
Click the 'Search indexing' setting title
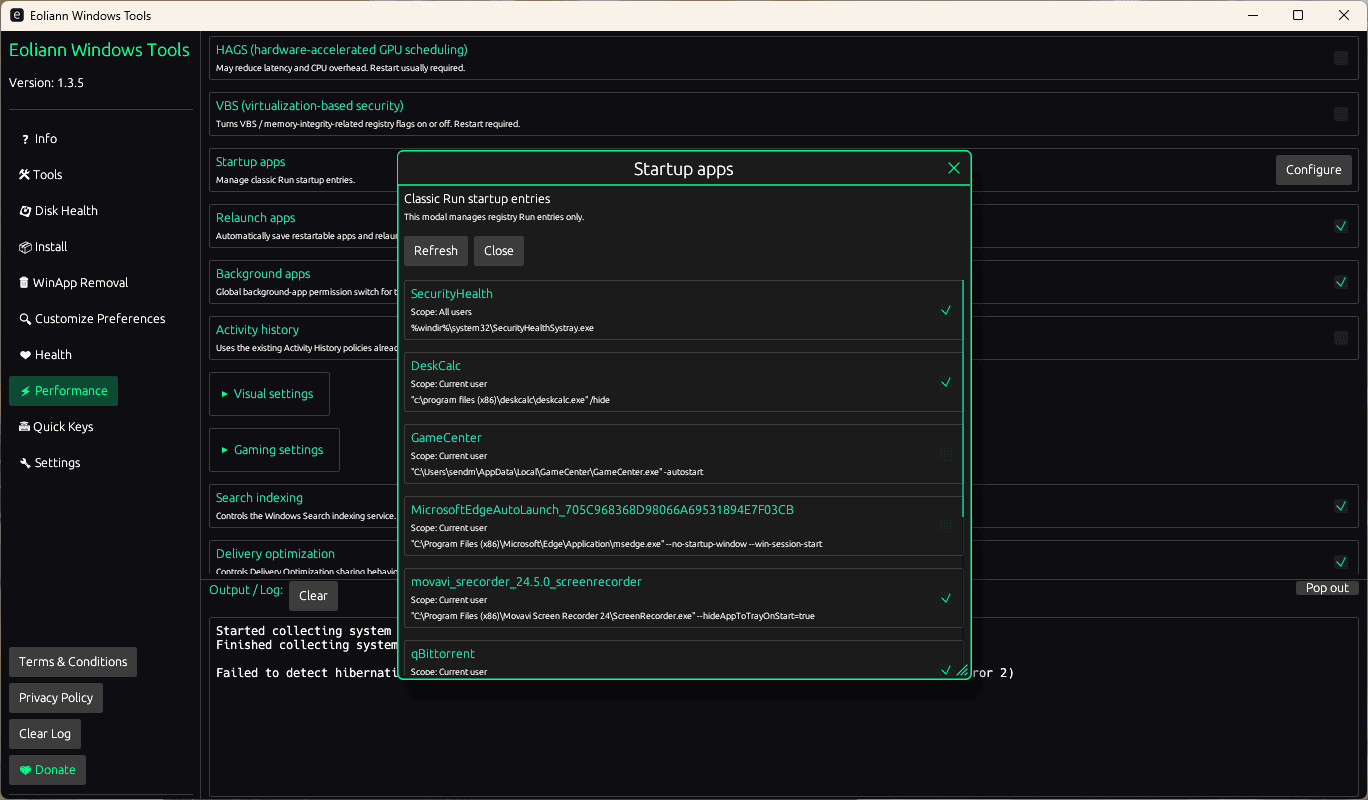(x=259, y=498)
